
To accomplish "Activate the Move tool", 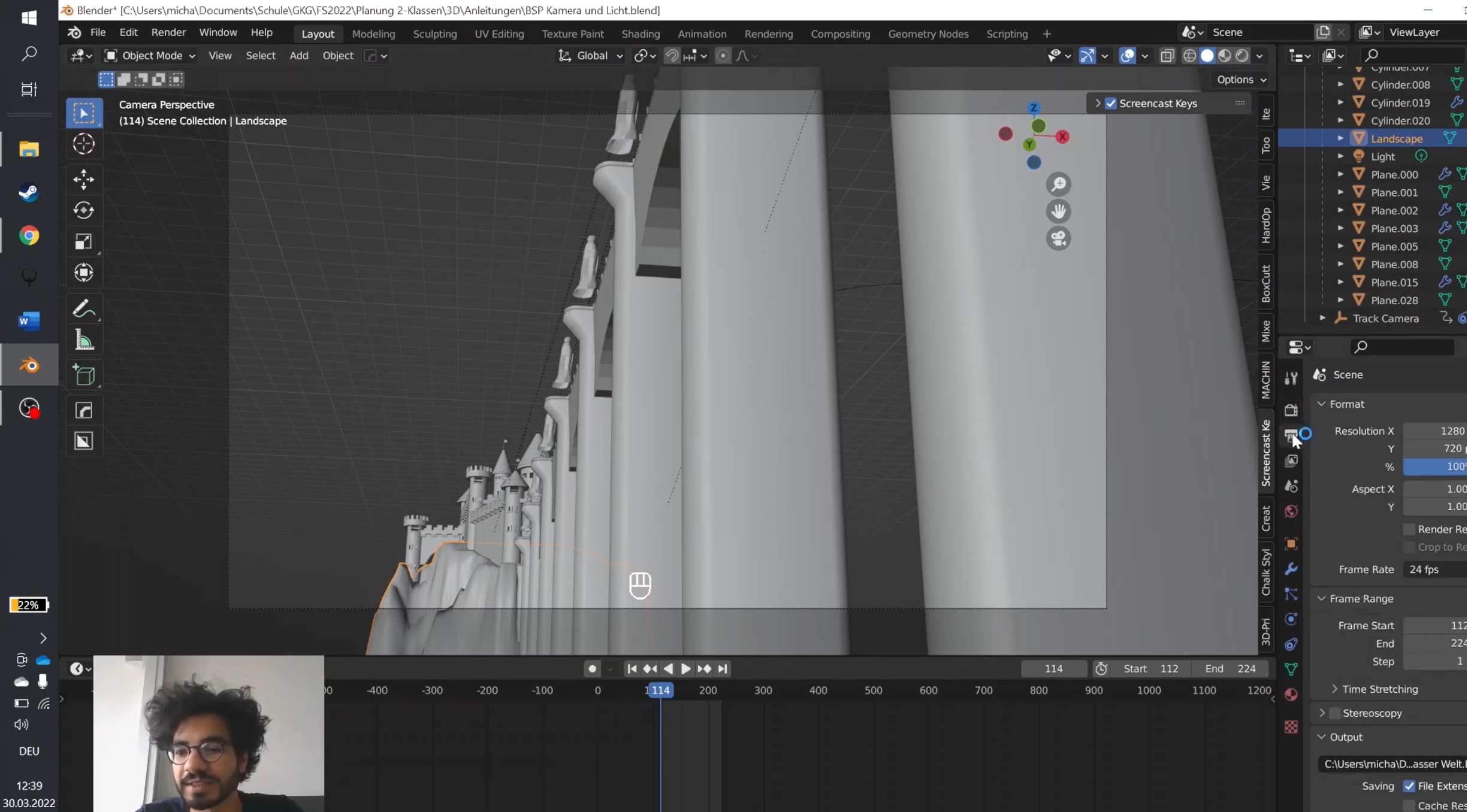I will (84, 179).
